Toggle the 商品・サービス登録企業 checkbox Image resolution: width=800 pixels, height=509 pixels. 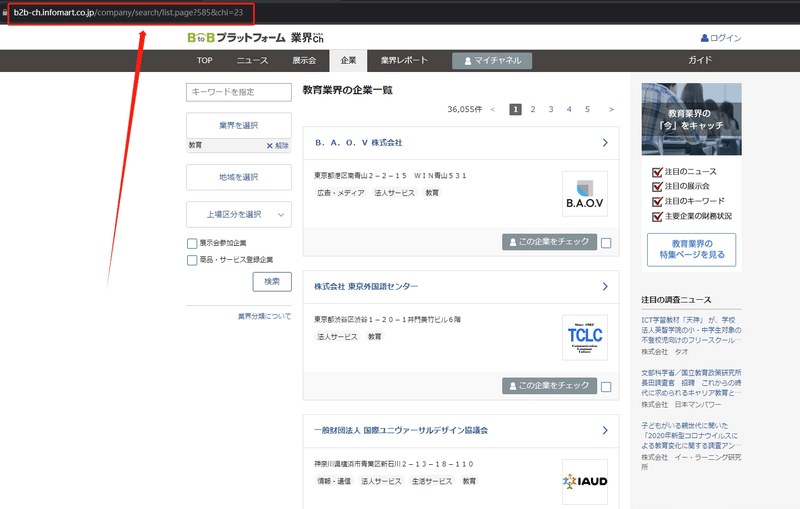tap(192, 260)
